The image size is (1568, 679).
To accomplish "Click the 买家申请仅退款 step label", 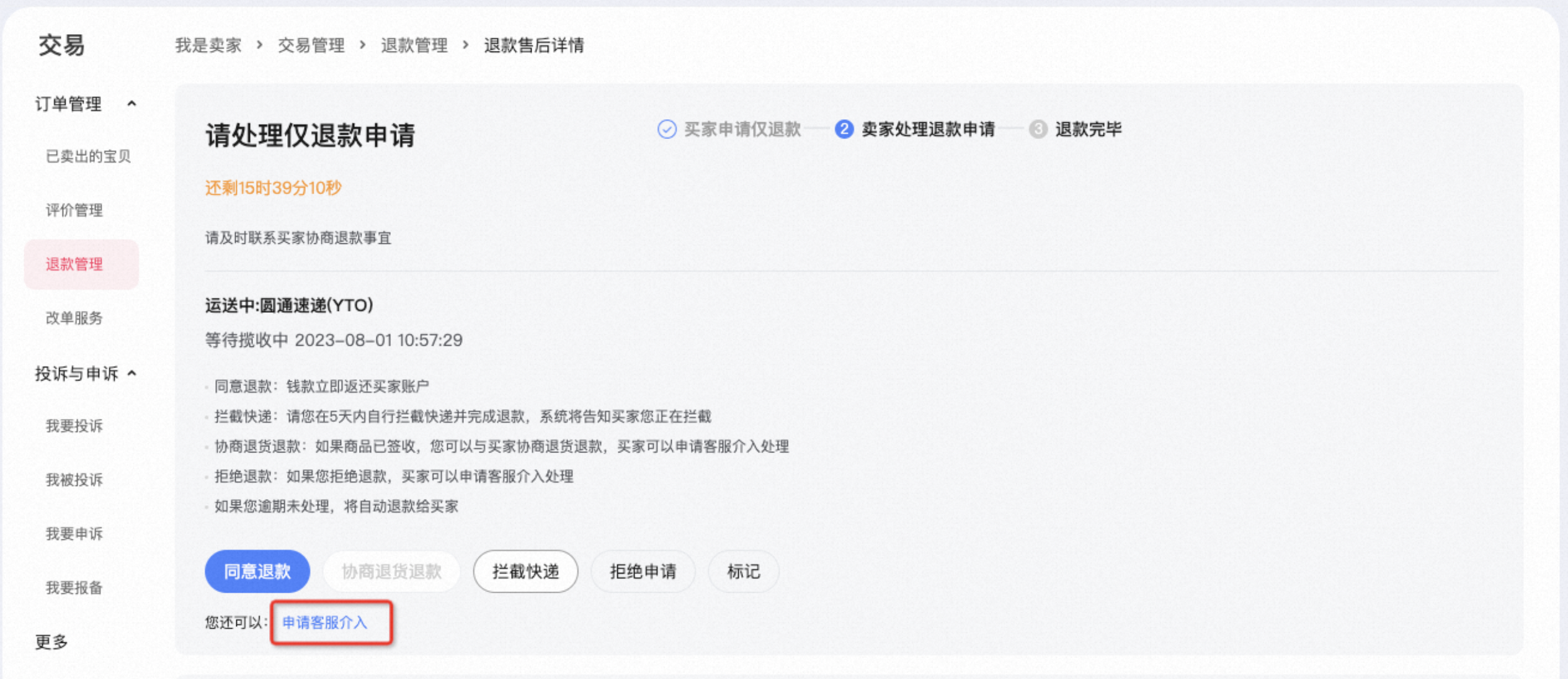I will 742,129.
